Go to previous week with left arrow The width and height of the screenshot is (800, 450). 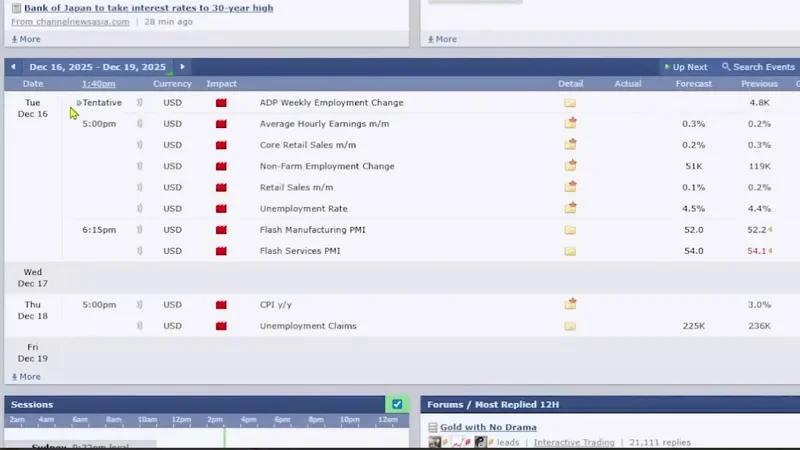13,67
